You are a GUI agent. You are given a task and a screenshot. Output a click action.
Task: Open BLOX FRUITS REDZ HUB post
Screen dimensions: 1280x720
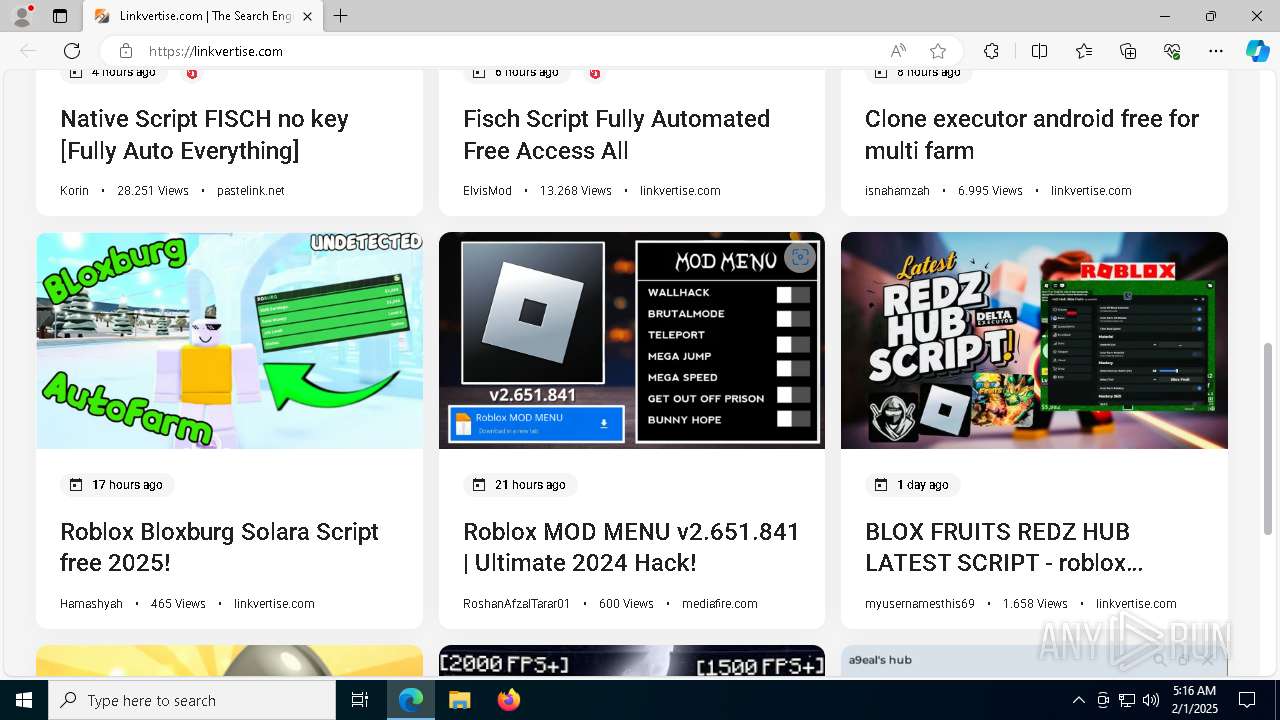(1004, 547)
